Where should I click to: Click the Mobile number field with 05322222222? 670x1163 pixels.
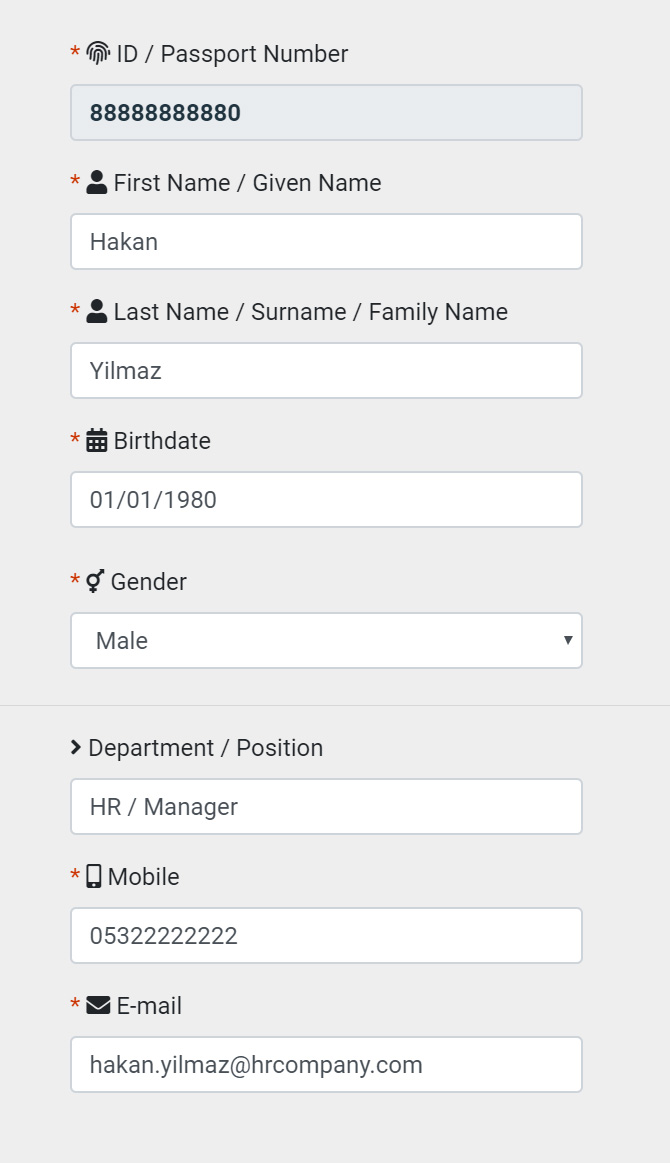pos(326,936)
